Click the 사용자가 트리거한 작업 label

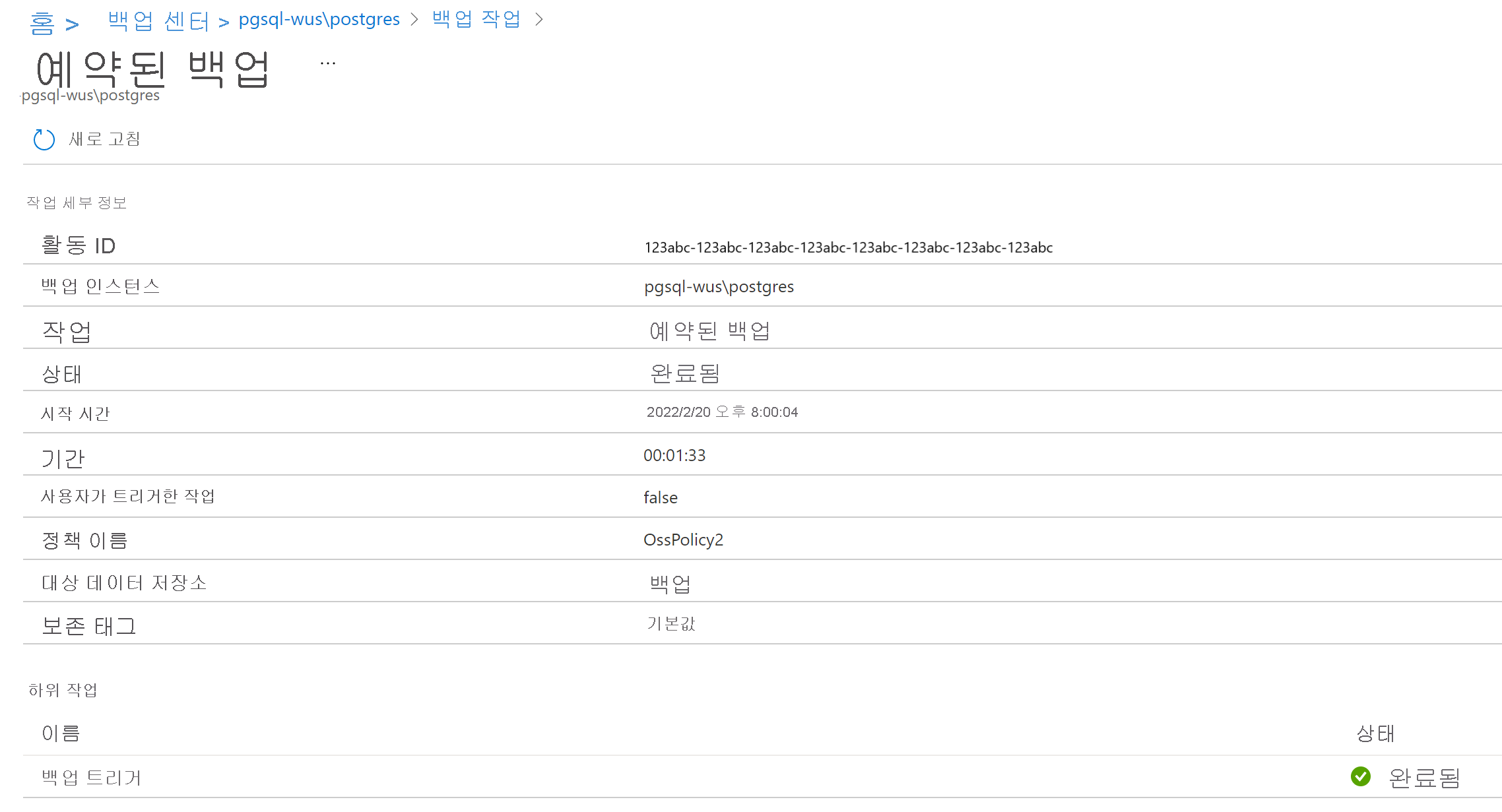pos(128,496)
